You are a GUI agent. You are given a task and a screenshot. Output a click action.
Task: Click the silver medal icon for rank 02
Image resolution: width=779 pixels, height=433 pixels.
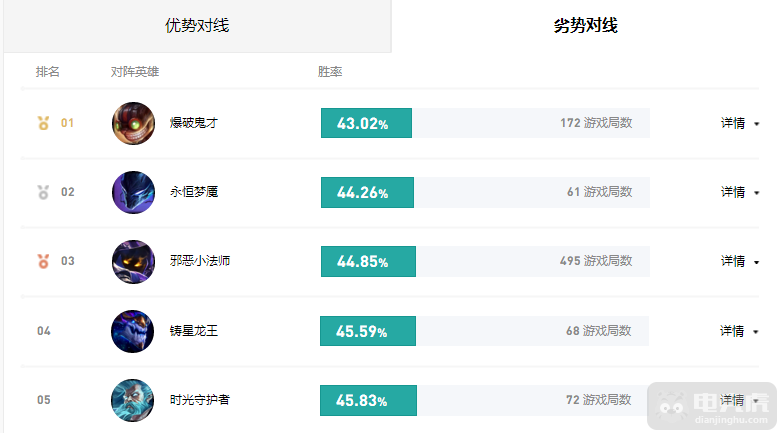click(44, 192)
